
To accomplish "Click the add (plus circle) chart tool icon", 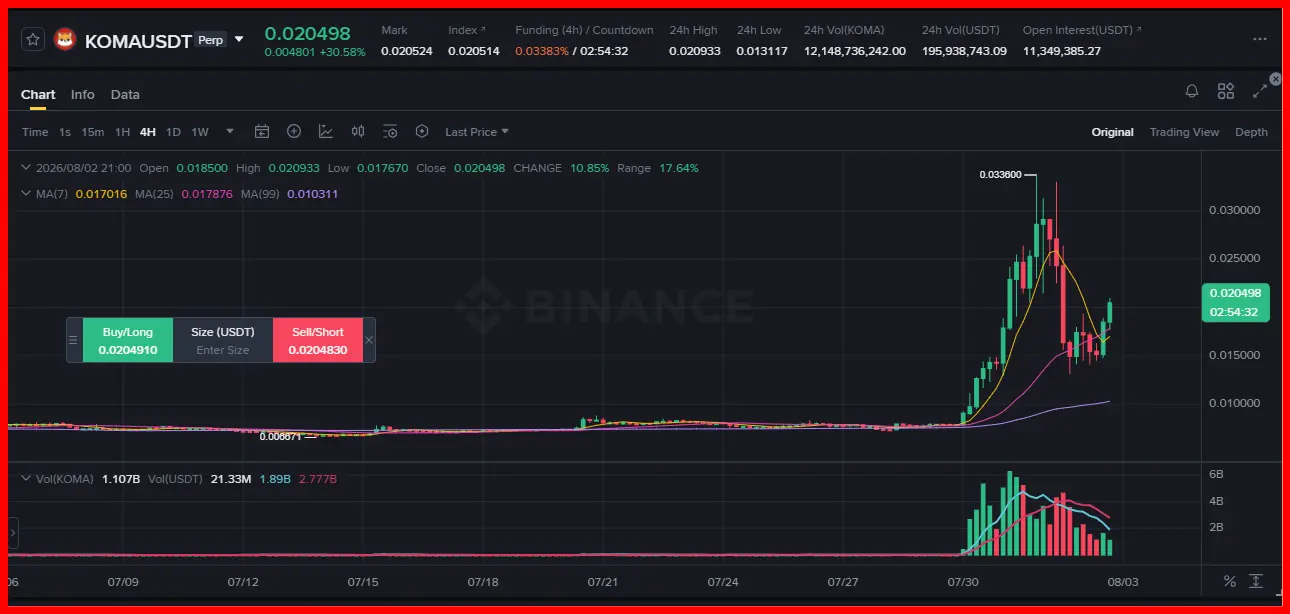I will pyautogui.click(x=294, y=131).
